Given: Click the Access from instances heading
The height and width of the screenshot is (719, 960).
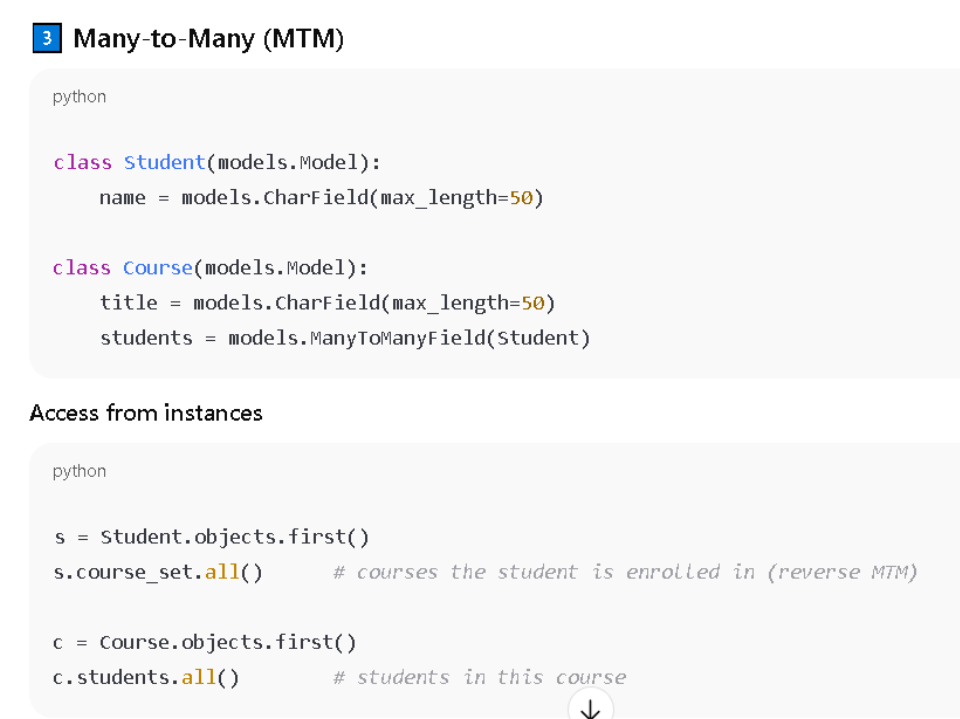Looking at the screenshot, I should click(x=146, y=413).
